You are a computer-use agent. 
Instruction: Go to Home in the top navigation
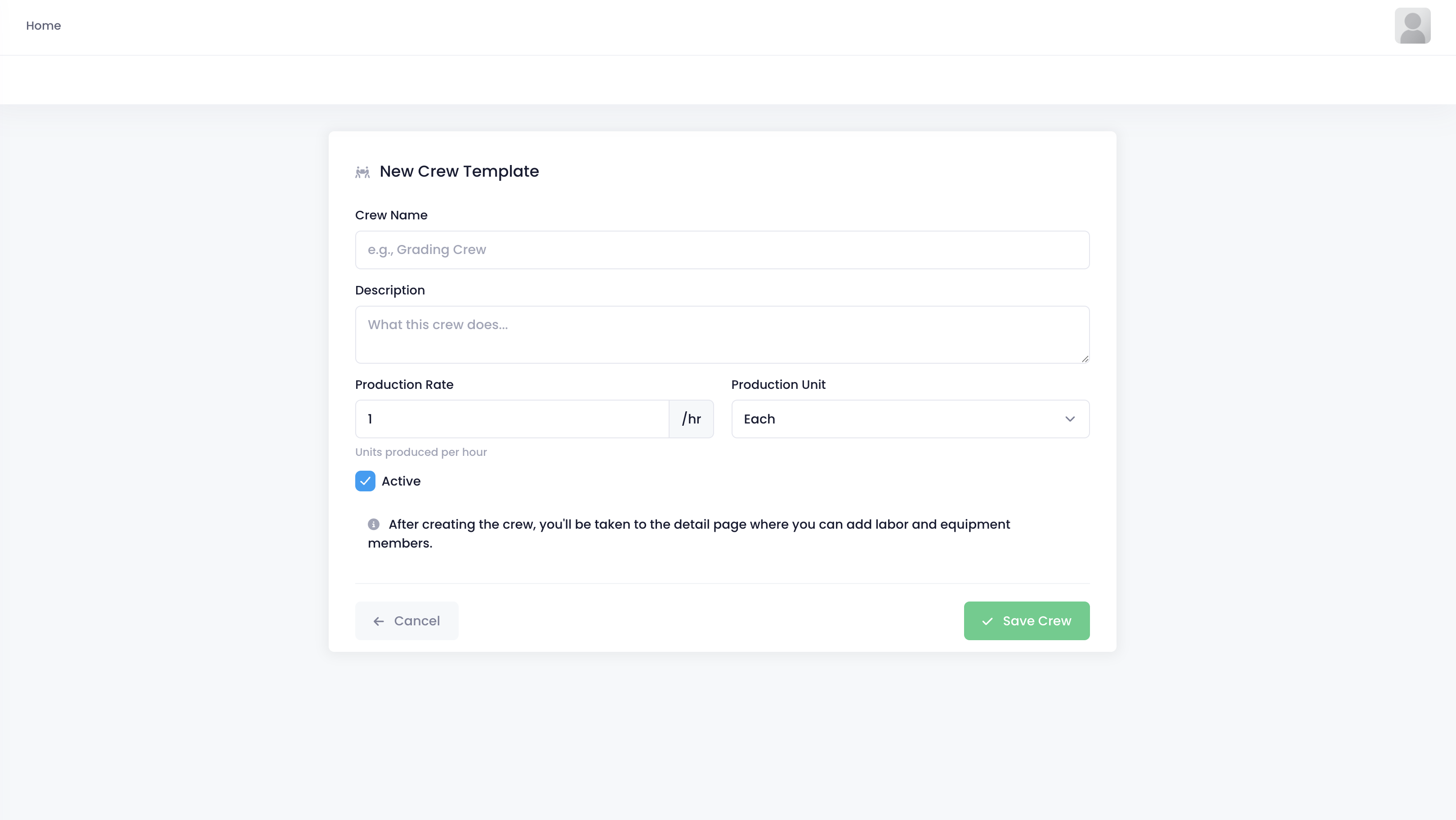coord(44,26)
